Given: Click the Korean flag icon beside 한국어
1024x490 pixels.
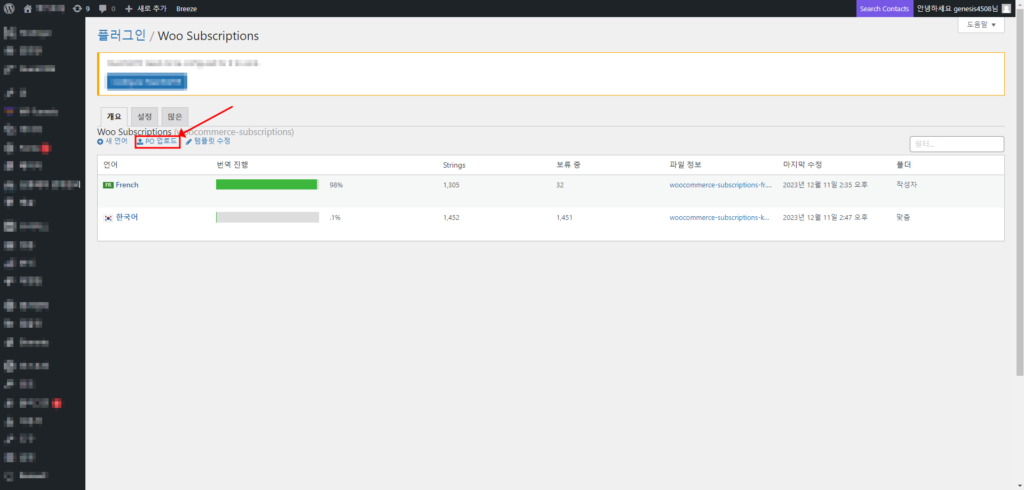Looking at the screenshot, I should click(108, 218).
